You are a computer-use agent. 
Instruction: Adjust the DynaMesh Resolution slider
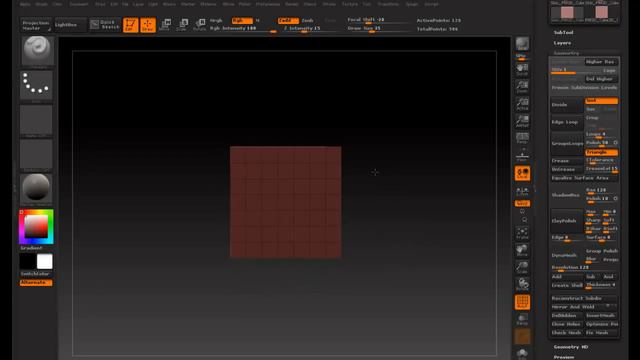click(584, 268)
